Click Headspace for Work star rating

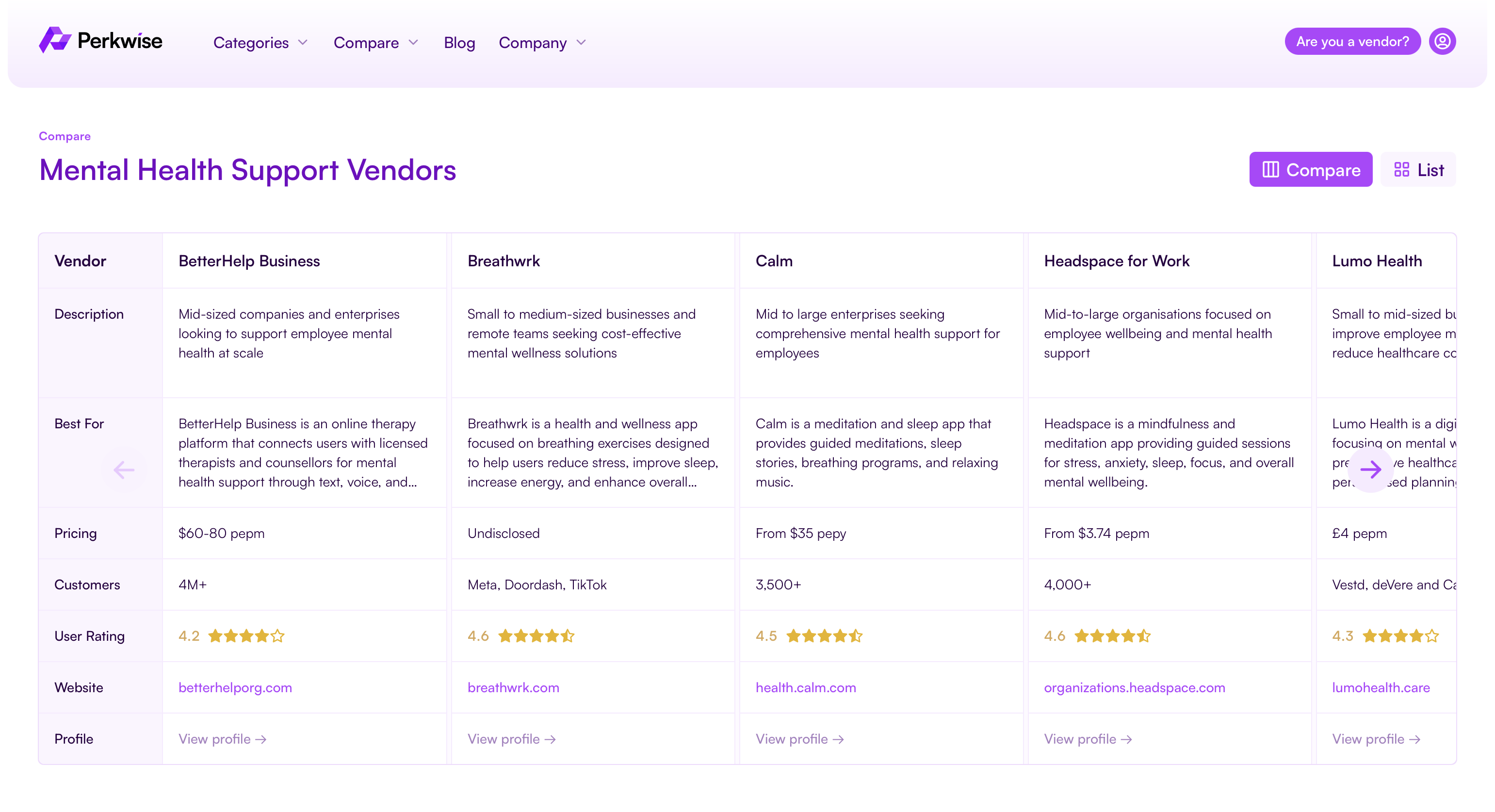pos(1112,636)
